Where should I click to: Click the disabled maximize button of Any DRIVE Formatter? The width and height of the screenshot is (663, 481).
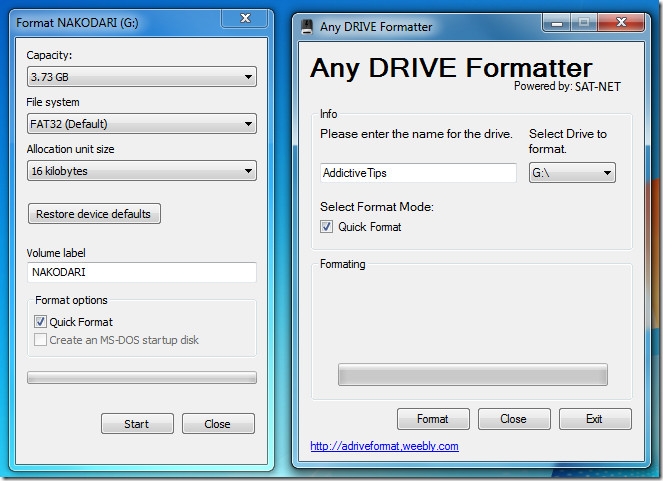point(584,22)
